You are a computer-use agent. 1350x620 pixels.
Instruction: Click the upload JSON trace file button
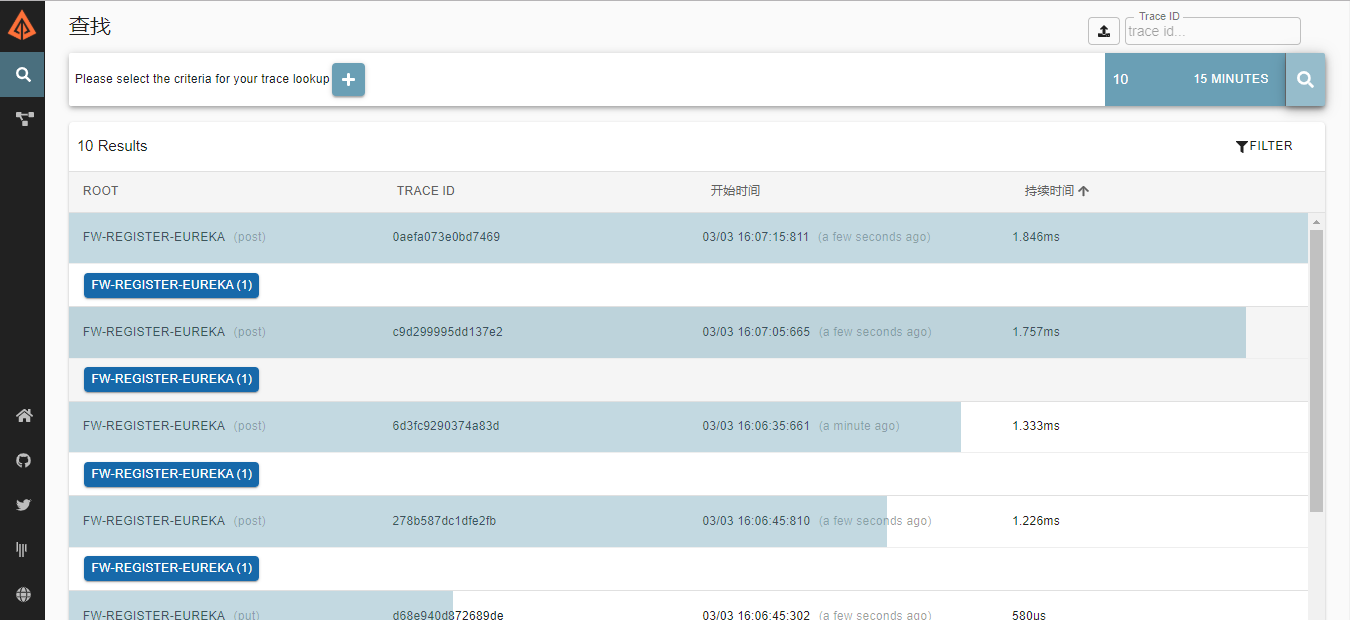tap(1103, 31)
